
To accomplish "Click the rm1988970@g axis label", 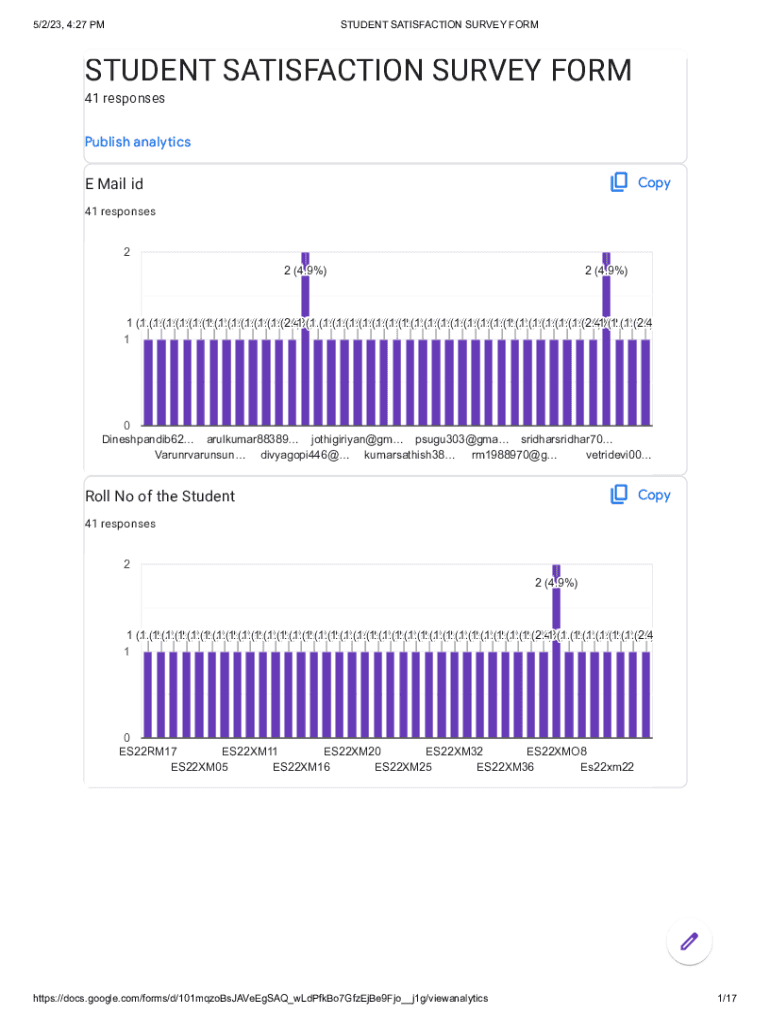I will pyautogui.click(x=514, y=455).
